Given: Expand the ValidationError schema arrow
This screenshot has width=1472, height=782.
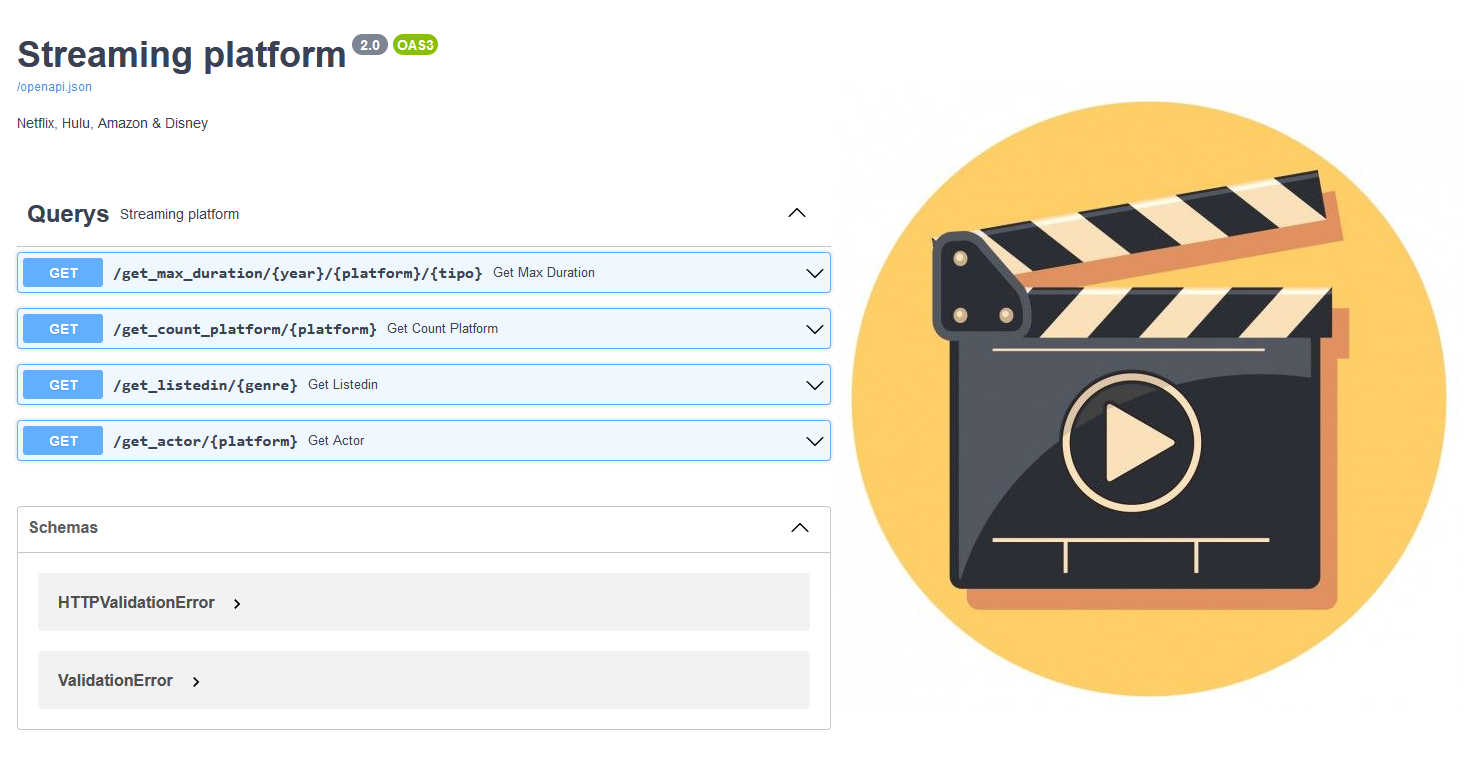Looking at the screenshot, I should coord(196,682).
